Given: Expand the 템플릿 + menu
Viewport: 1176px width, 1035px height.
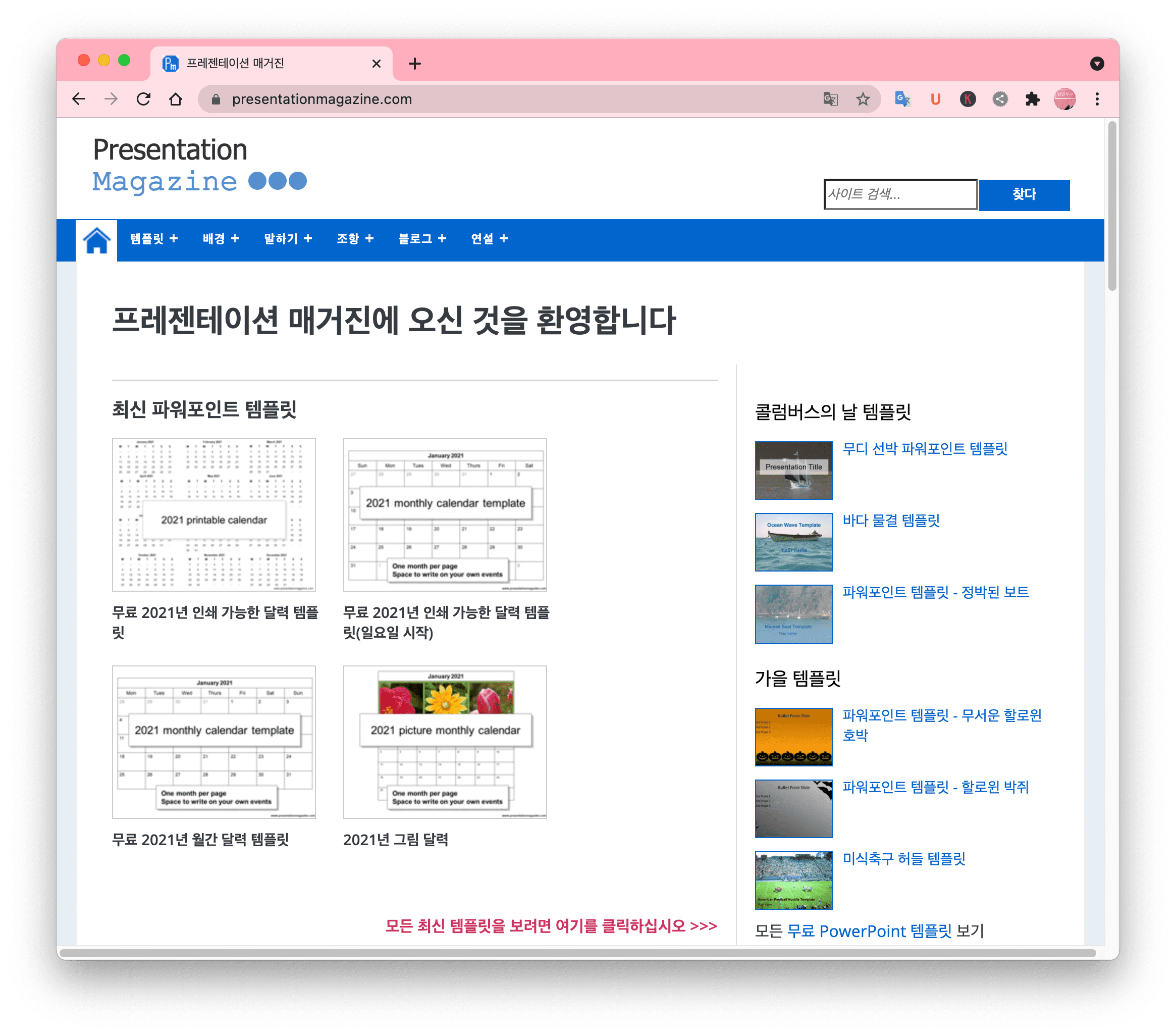Looking at the screenshot, I should pos(153,239).
